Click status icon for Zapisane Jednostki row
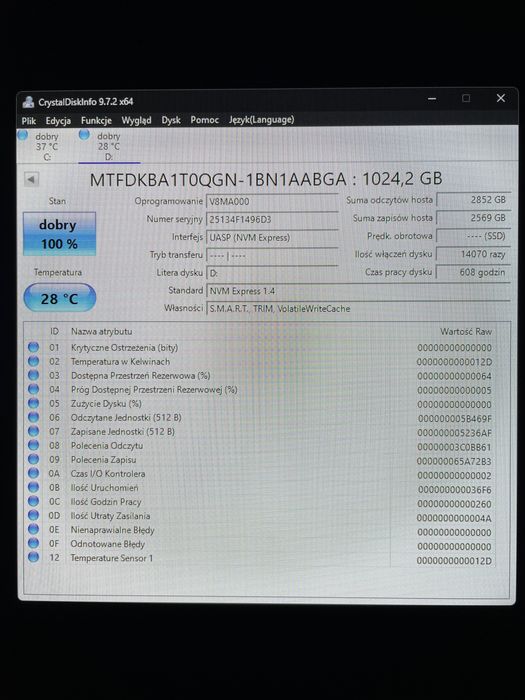The height and width of the screenshot is (700, 525). coord(33,431)
